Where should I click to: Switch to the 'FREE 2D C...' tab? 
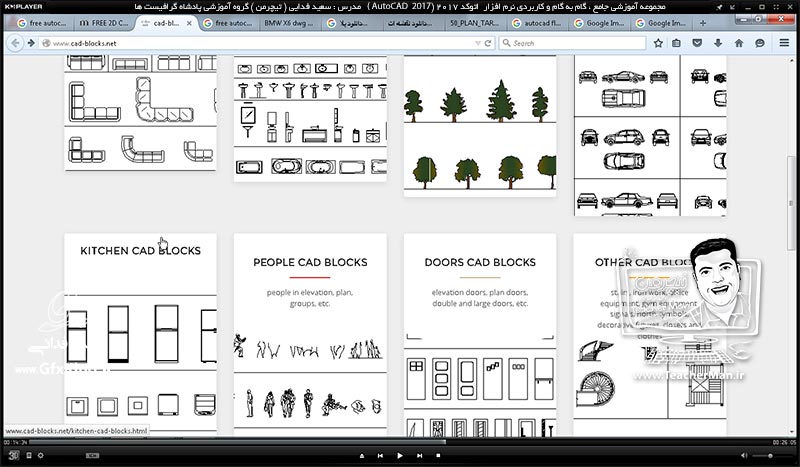pos(104,23)
